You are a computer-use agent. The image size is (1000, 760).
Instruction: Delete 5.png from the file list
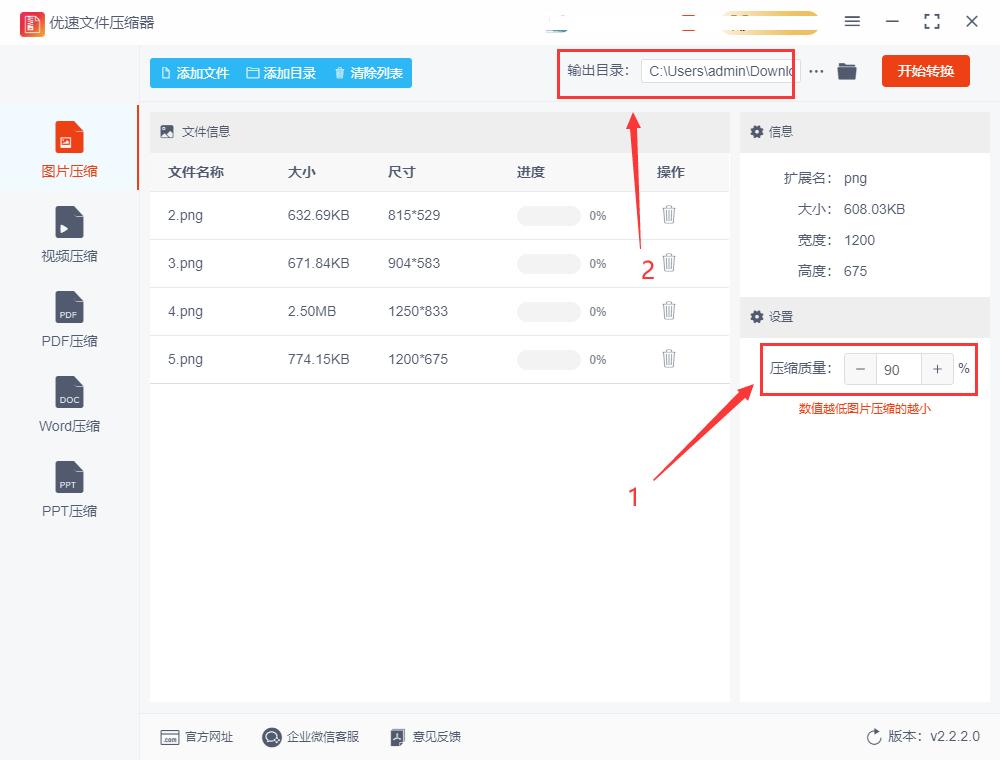(x=668, y=359)
